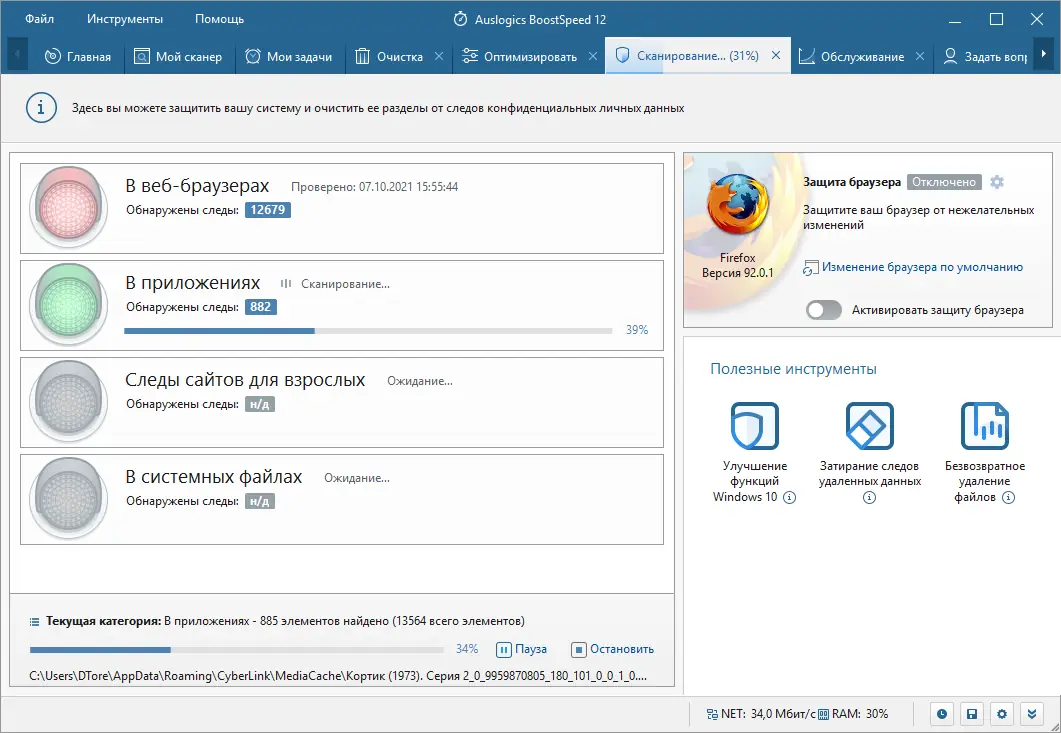Launch Безвозвратное удаление файлов tool
The height and width of the screenshot is (733, 1061).
click(985, 426)
